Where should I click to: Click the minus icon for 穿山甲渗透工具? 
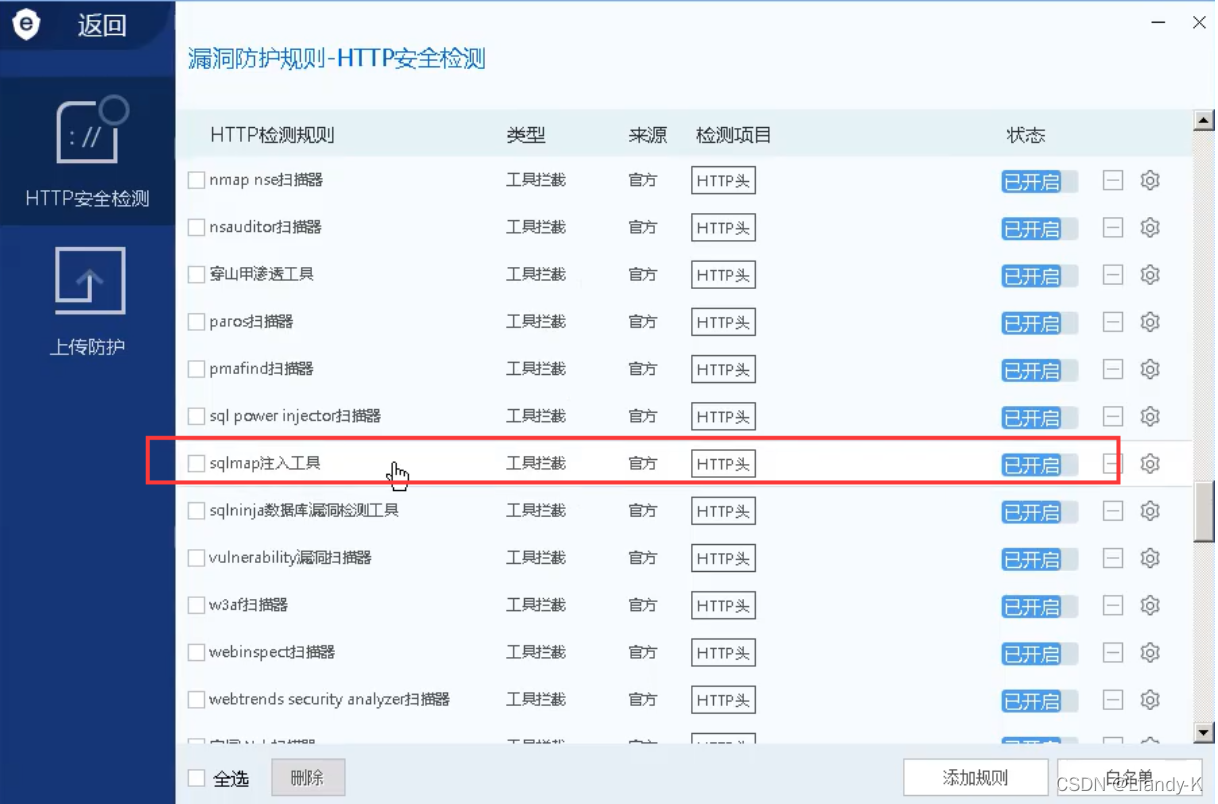tap(1113, 275)
